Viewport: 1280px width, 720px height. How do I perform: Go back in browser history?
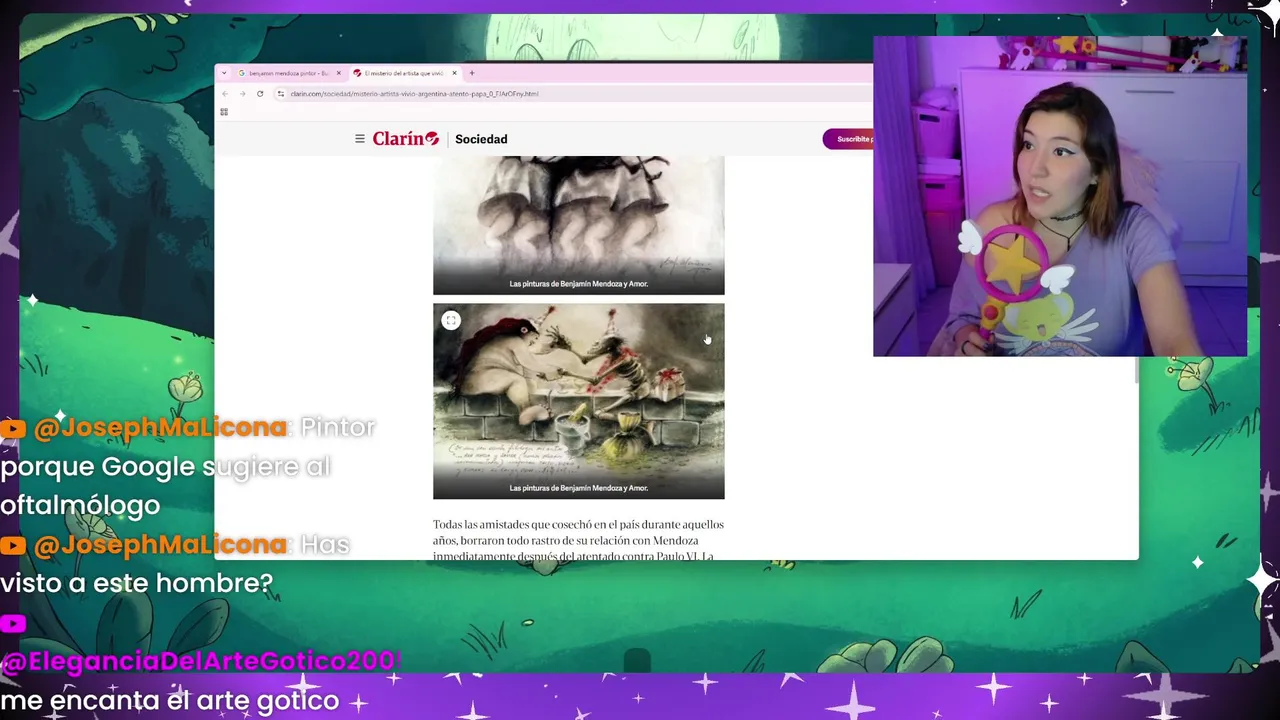225,94
